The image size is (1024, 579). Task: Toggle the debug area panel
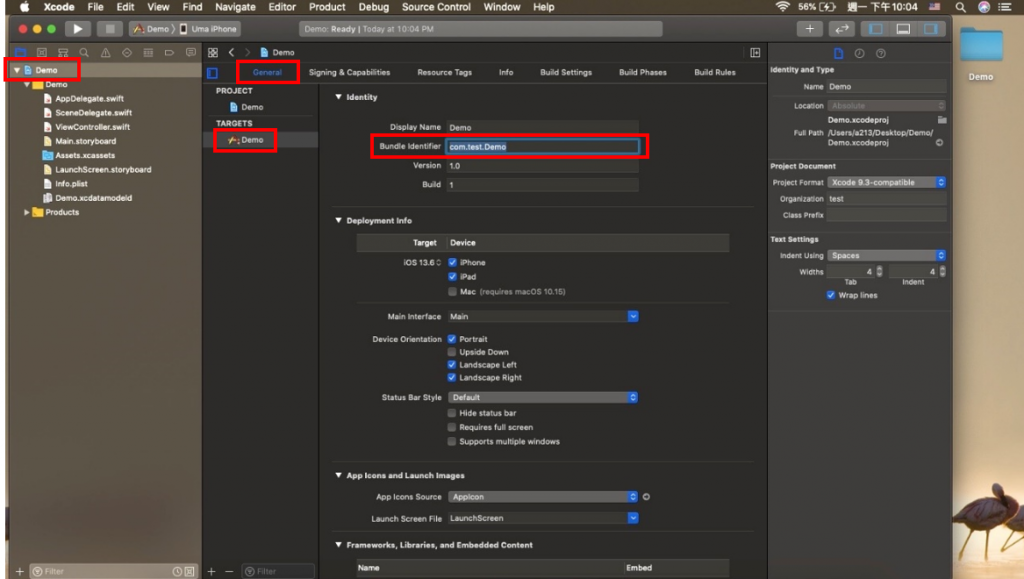tap(903, 29)
